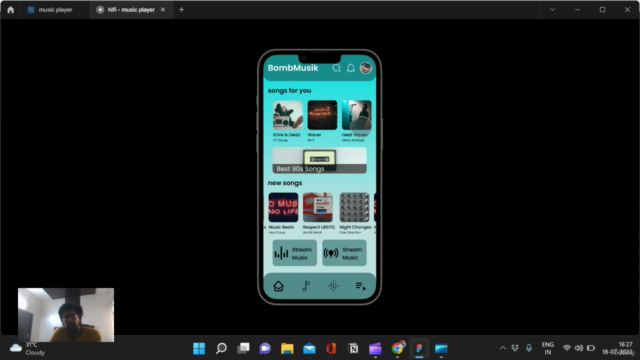Viewport: 640px width, 360px height.
Task: Select the lOVe is DeaD album cover
Action: (x=288, y=115)
